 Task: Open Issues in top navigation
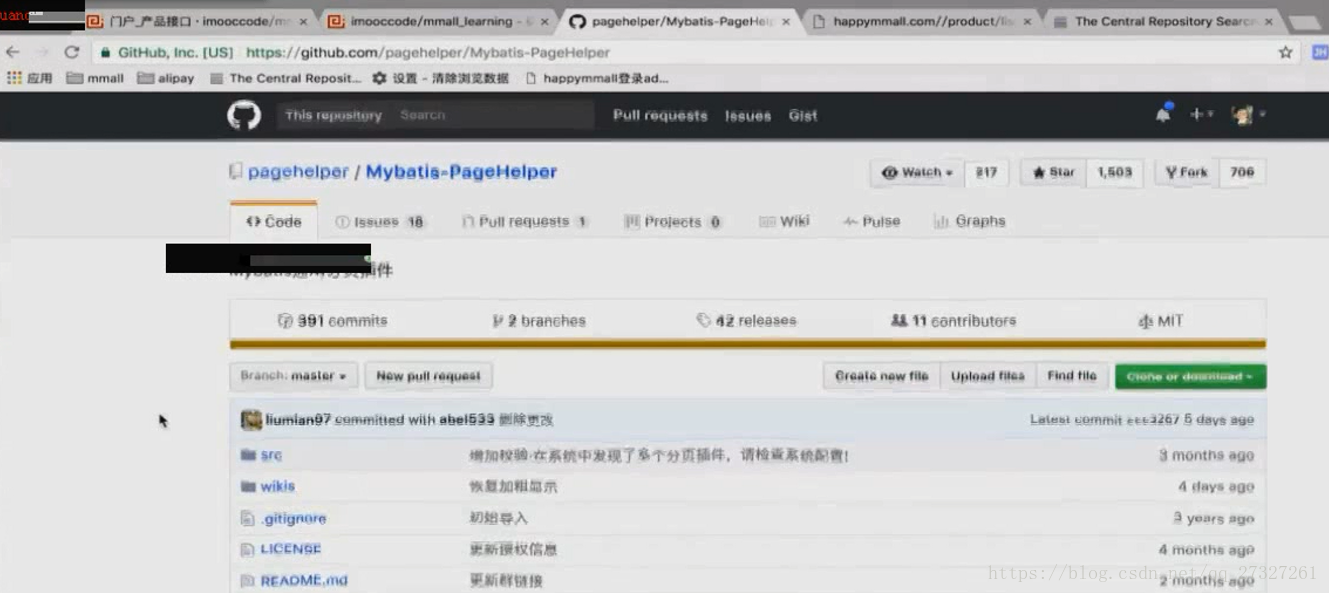coord(748,115)
